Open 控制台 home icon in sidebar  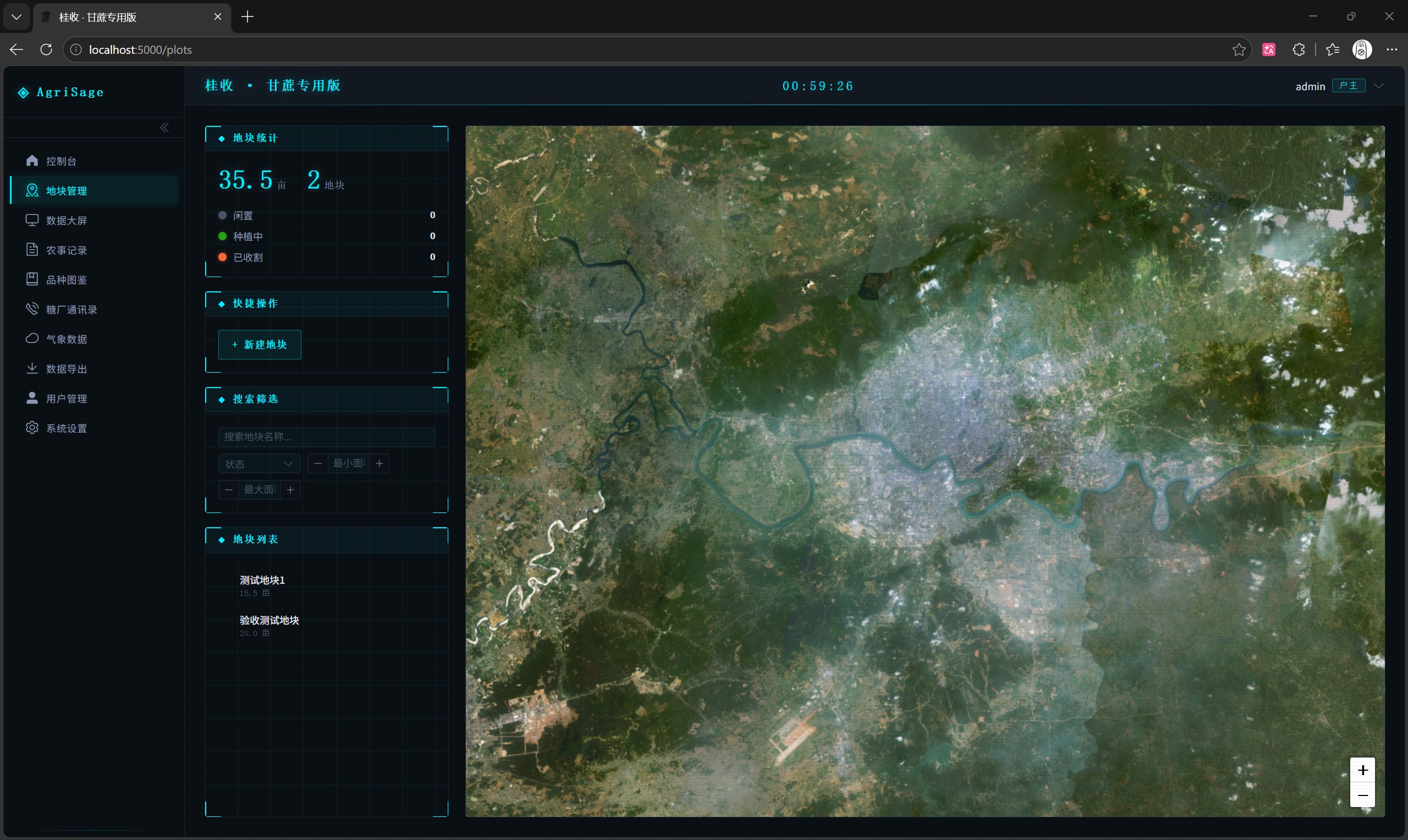[32, 161]
